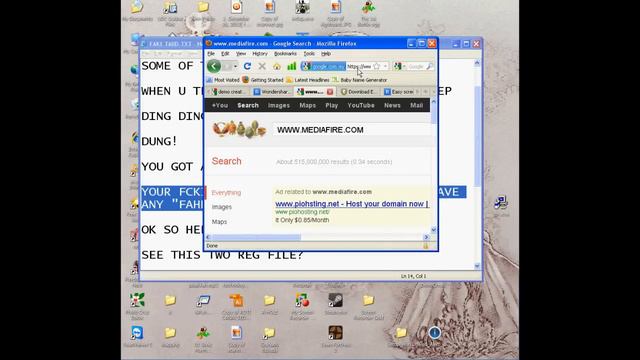Click the right arrow of Firefox horizontal scrollbar
Screen dimensions: 640x360
click(427, 237)
